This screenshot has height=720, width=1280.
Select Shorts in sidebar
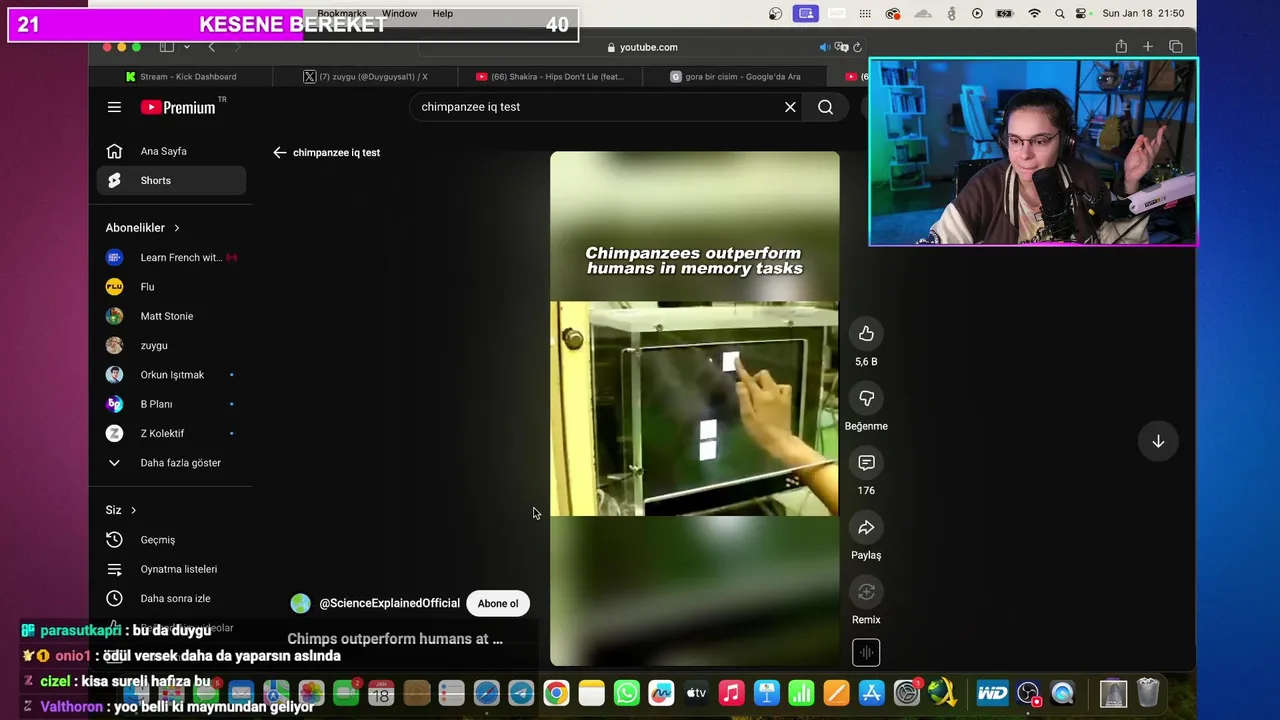171,180
